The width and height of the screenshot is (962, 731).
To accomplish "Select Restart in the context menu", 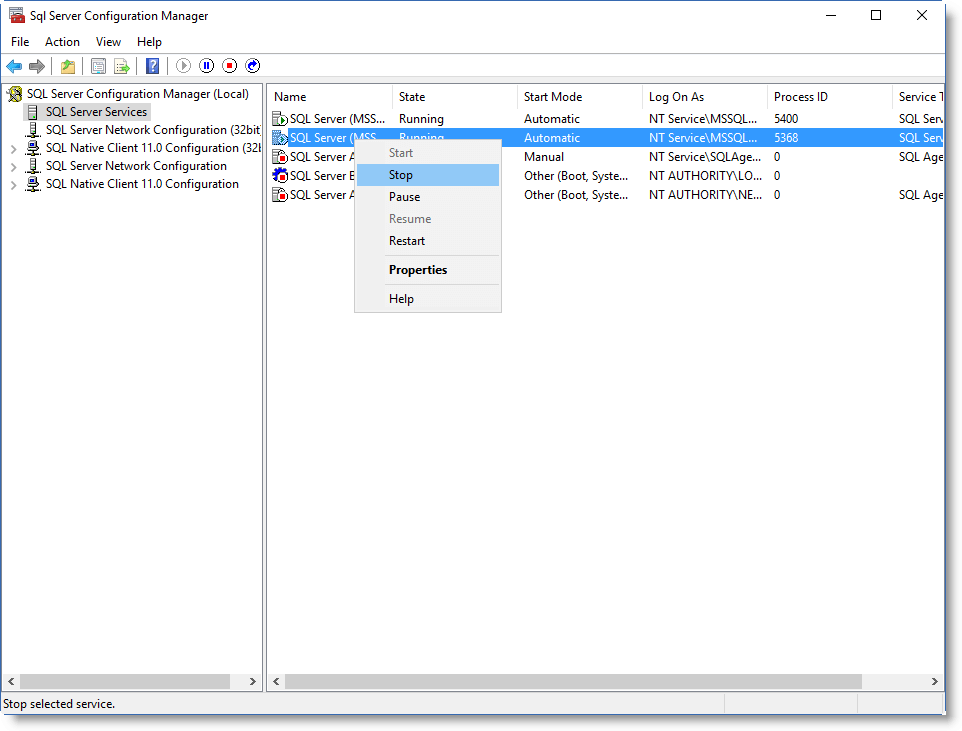I will 407,241.
